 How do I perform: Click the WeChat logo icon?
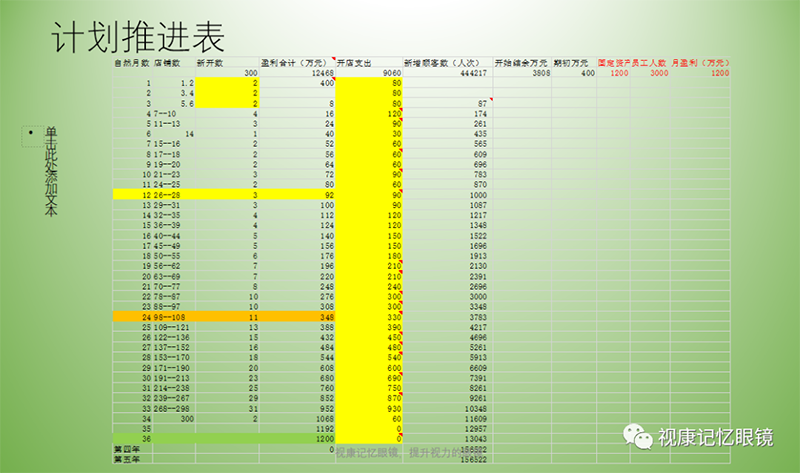[637, 435]
